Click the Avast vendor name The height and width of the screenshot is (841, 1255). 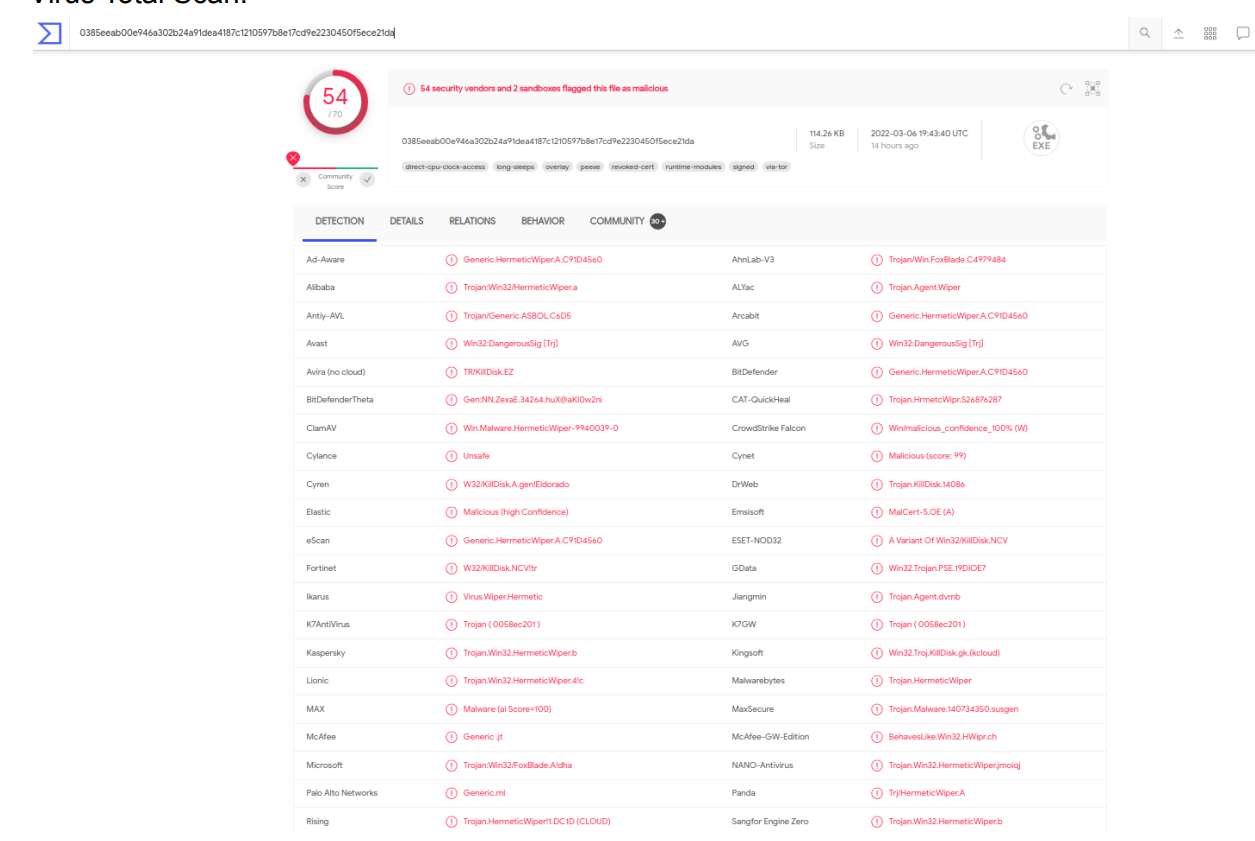click(x=317, y=344)
